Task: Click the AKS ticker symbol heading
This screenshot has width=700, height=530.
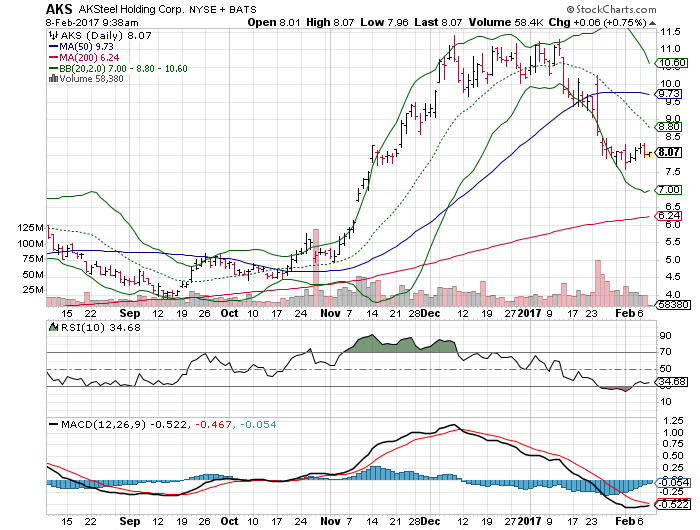Action: pos(59,9)
